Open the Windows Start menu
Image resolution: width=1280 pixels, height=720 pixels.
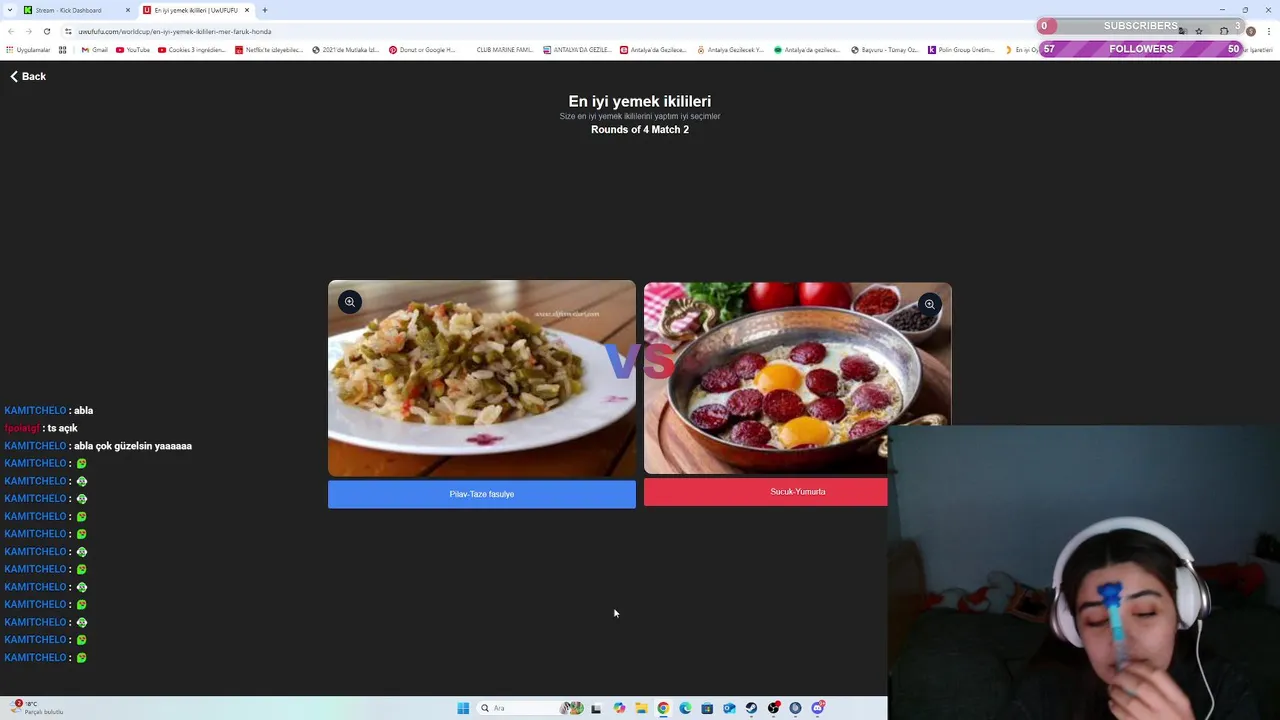click(x=463, y=708)
